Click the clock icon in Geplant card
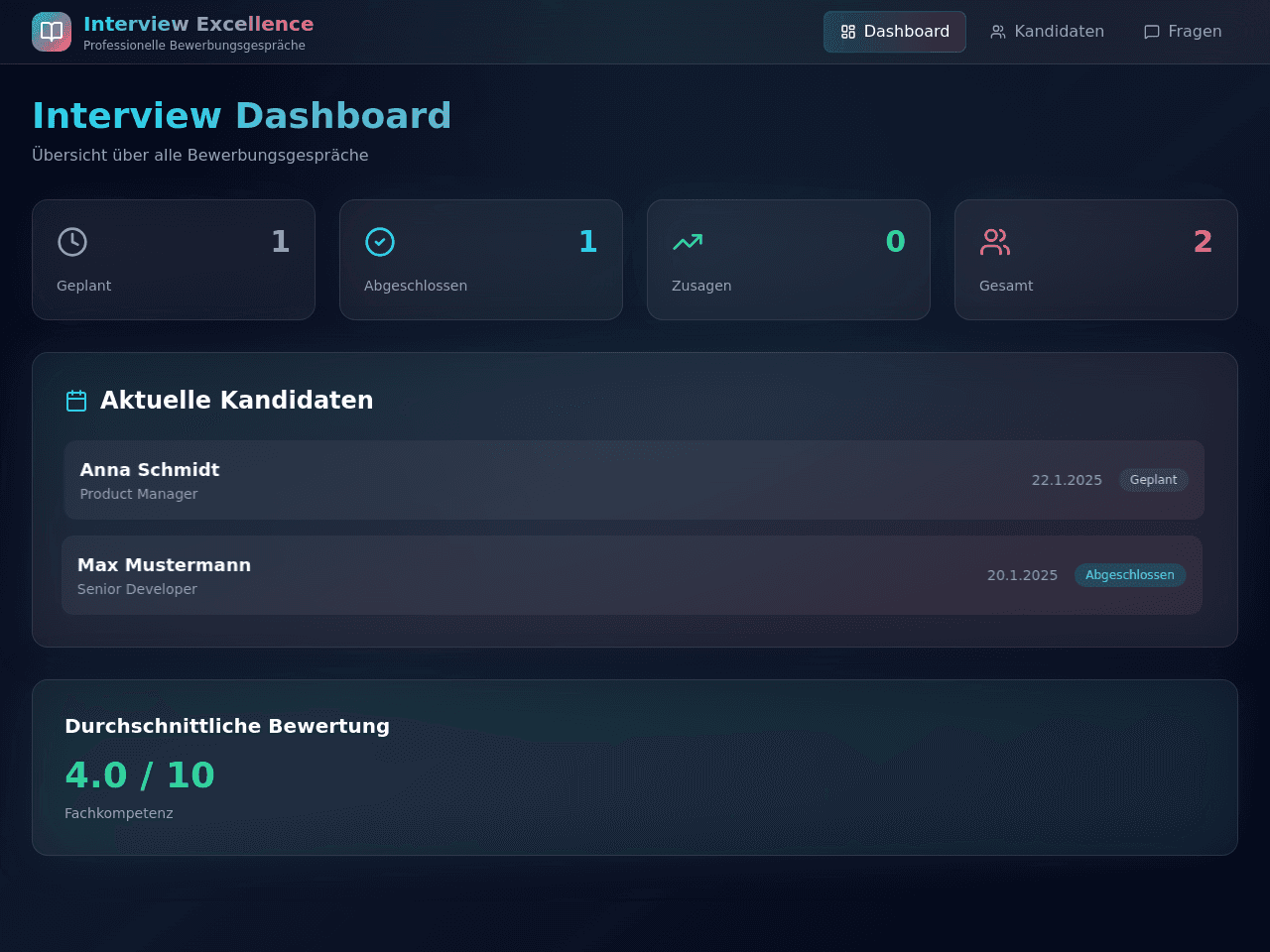The height and width of the screenshot is (952, 1270). [x=72, y=242]
